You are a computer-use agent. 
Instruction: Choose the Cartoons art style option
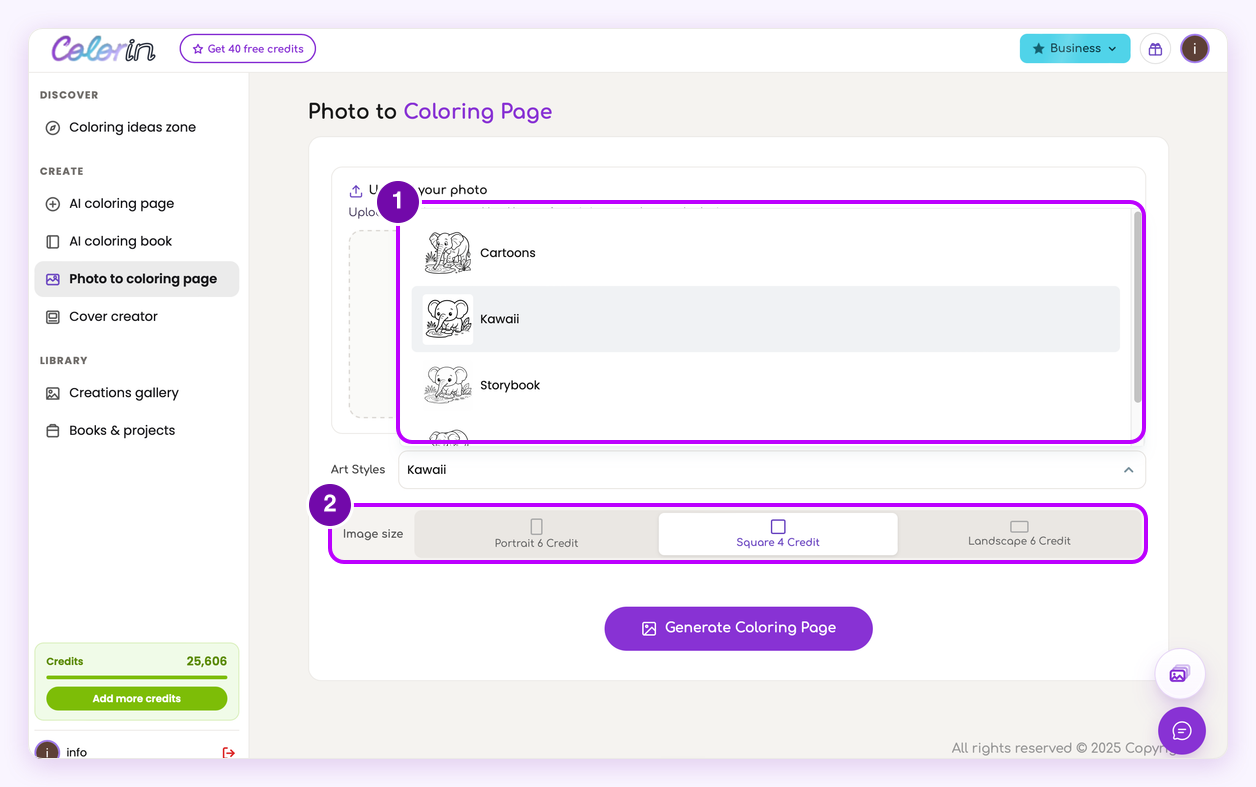766,253
